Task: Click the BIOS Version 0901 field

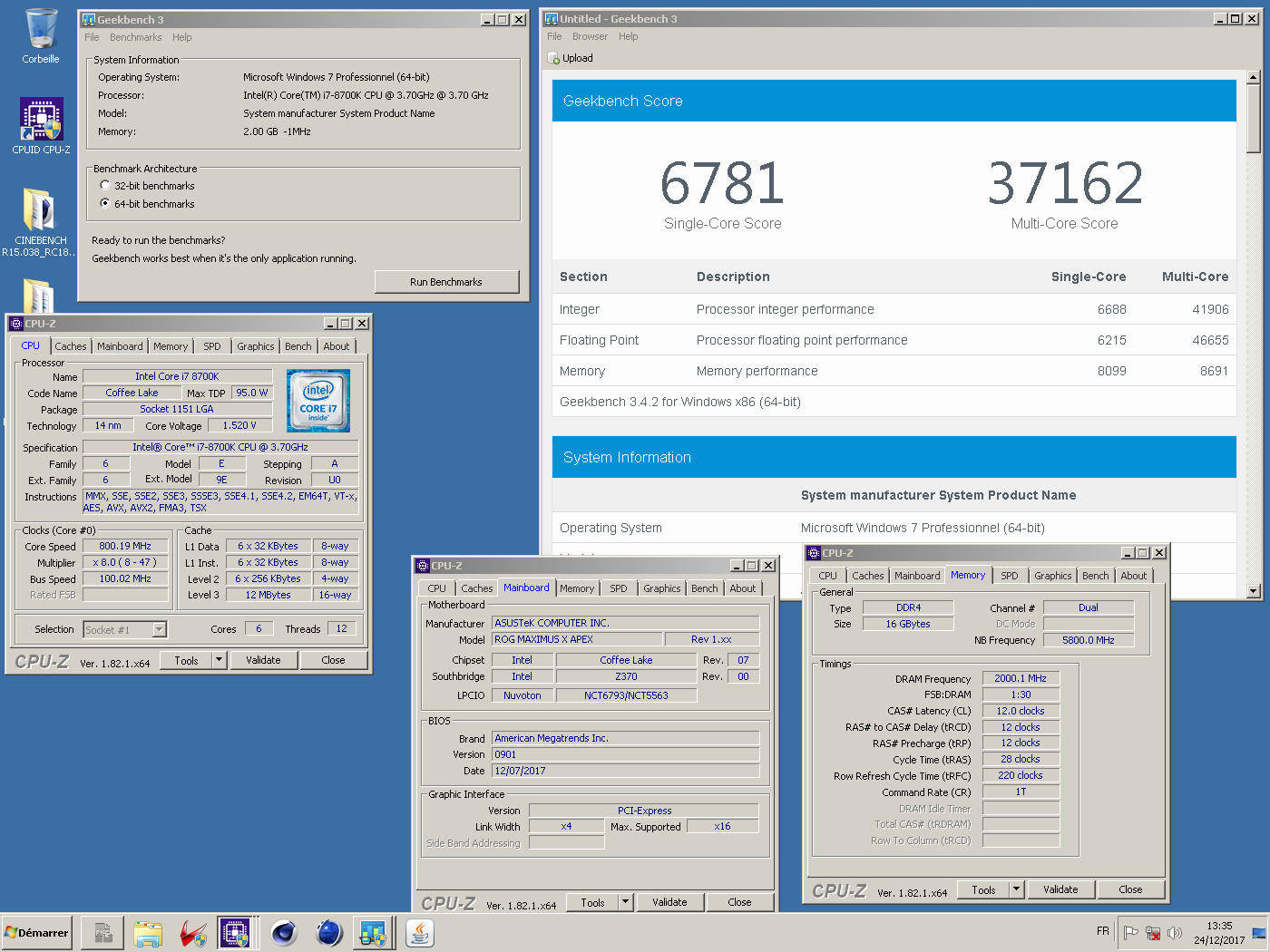Action: pos(625,754)
